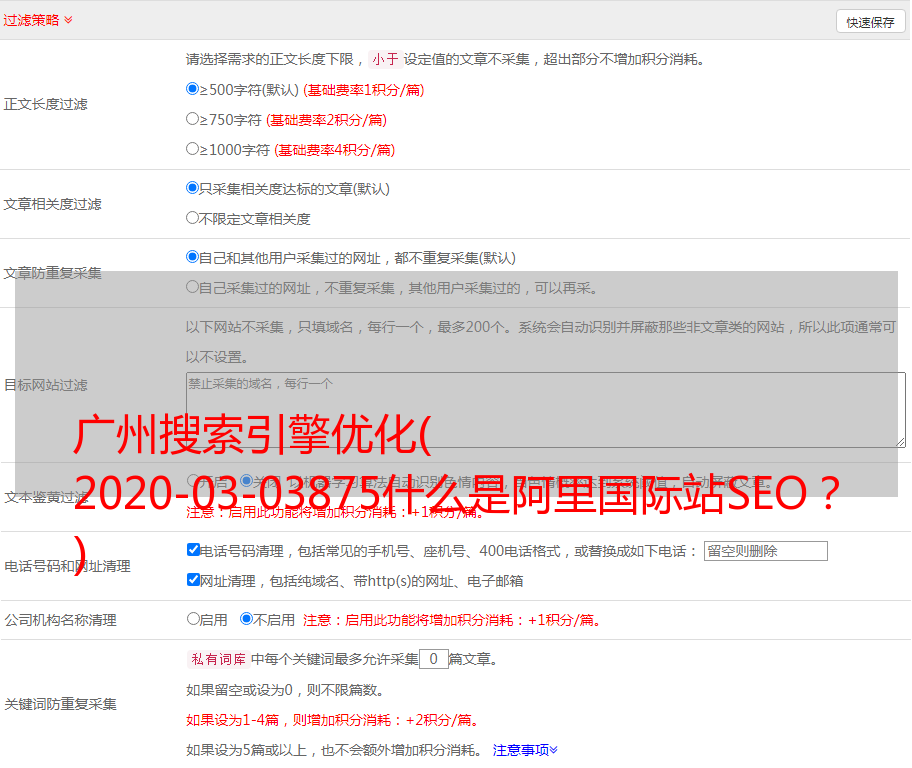912x768 pixels.
Task: Choose 自己采集过的网址，不重复采集 radio option
Action: click(193, 287)
